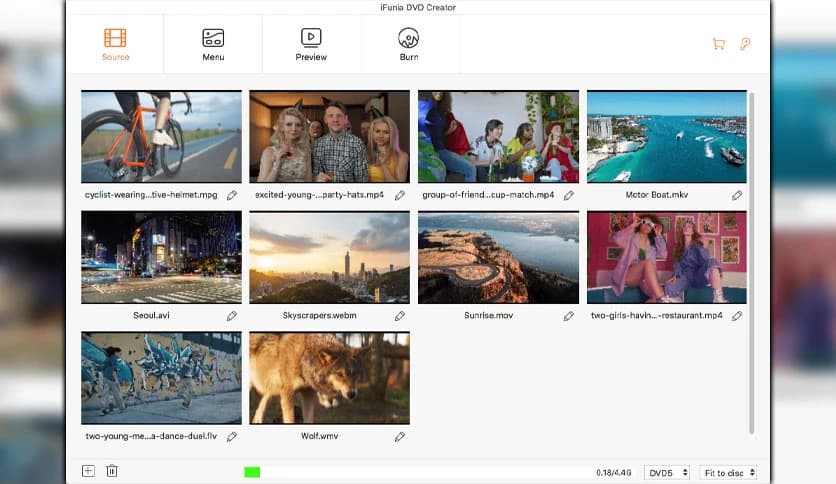The width and height of the screenshot is (836, 484).
Task: Click edit pencil for Skyscrapers.webm
Action: click(x=400, y=316)
